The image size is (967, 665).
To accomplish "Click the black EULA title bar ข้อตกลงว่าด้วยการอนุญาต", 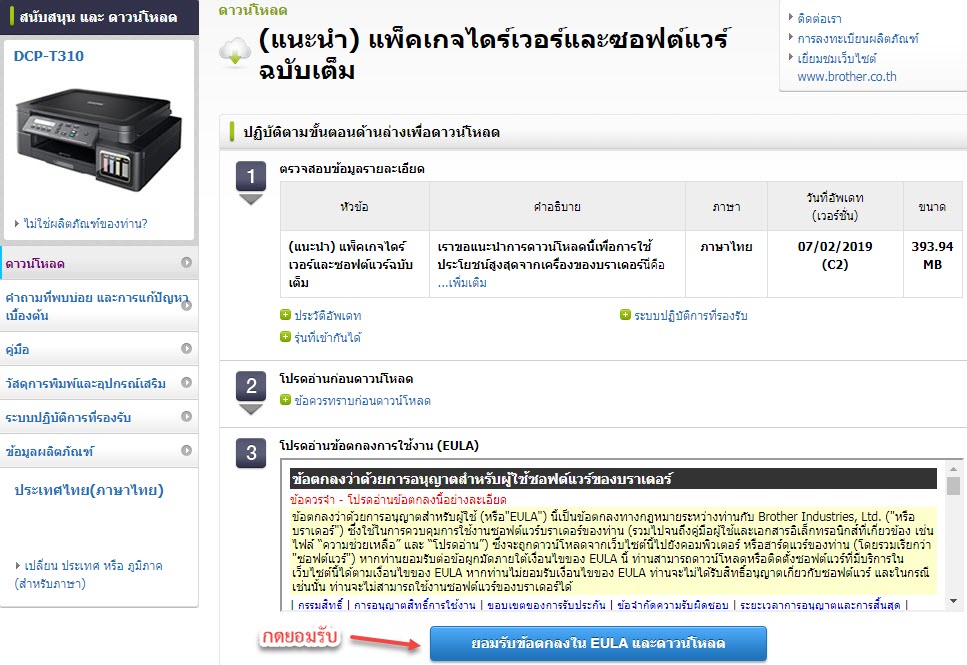I will pos(613,479).
